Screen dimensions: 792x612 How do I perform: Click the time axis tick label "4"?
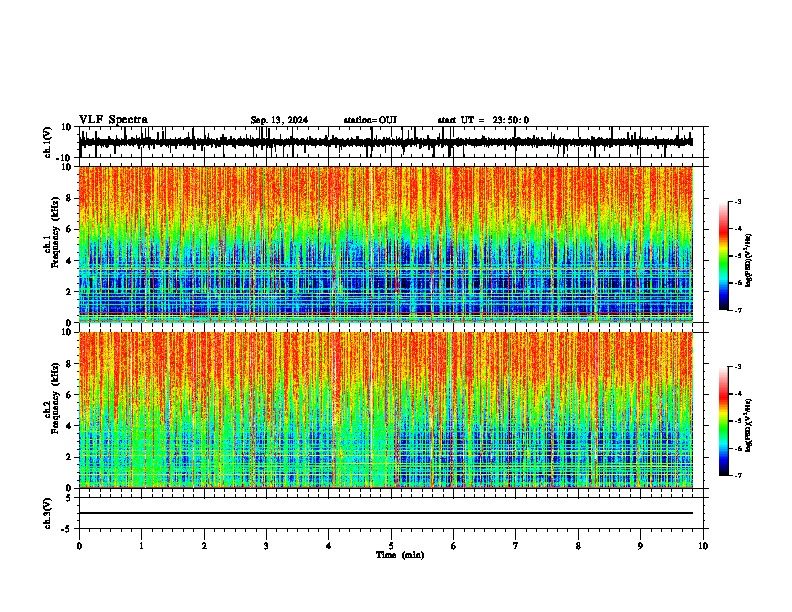(x=329, y=546)
